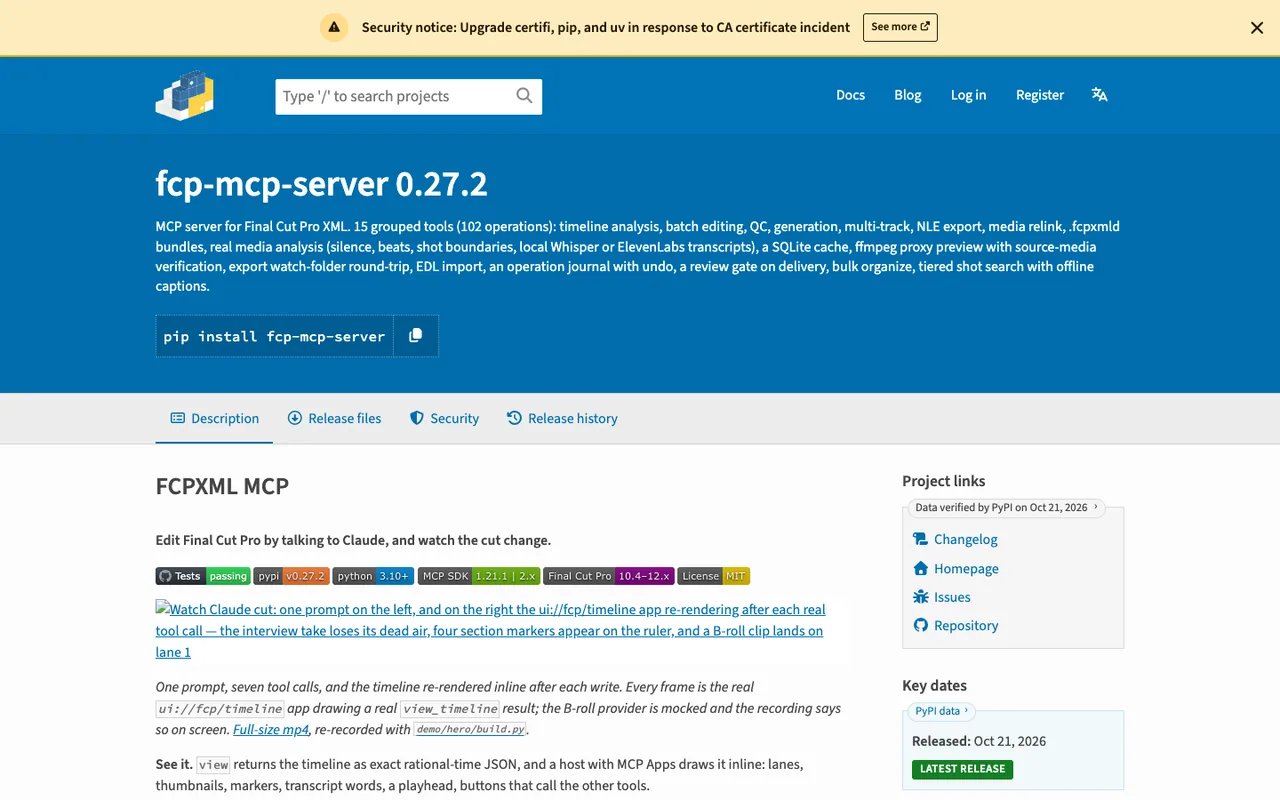
Task: Click the Issues bug icon
Action: click(921, 597)
